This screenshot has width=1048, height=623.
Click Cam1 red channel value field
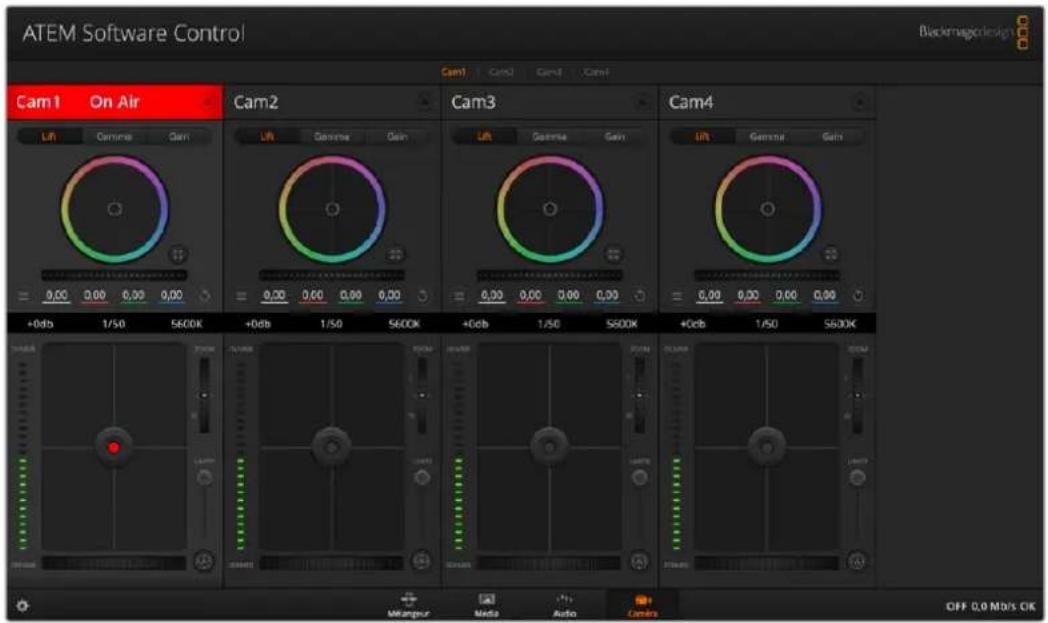(94, 295)
